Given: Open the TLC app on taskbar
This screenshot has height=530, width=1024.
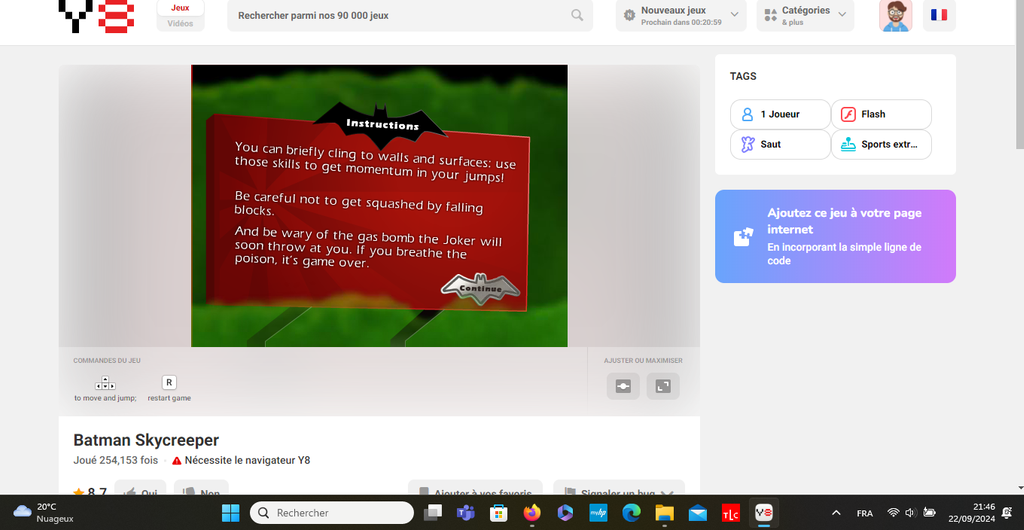Looking at the screenshot, I should point(731,513).
